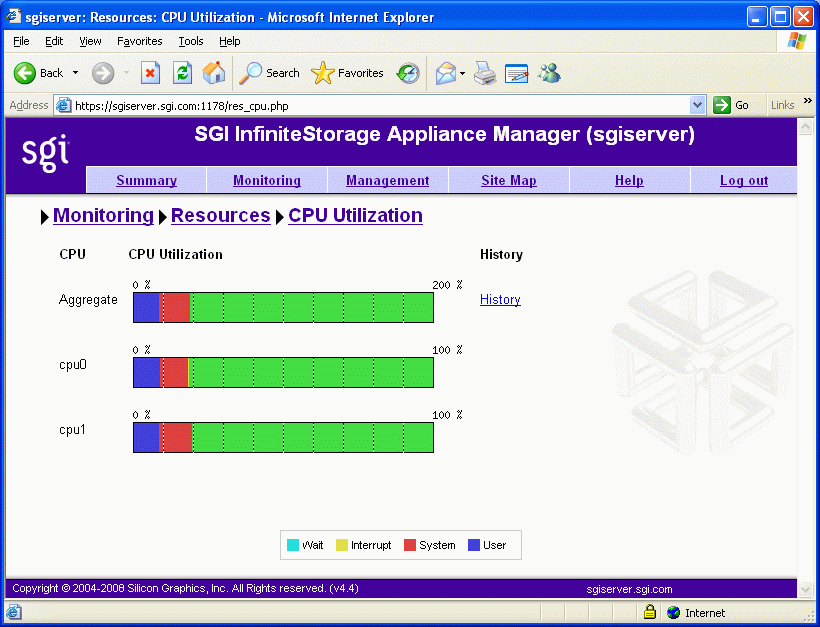This screenshot has height=627, width=820.
Task: Expand the address bar dropdown
Action: coord(698,106)
